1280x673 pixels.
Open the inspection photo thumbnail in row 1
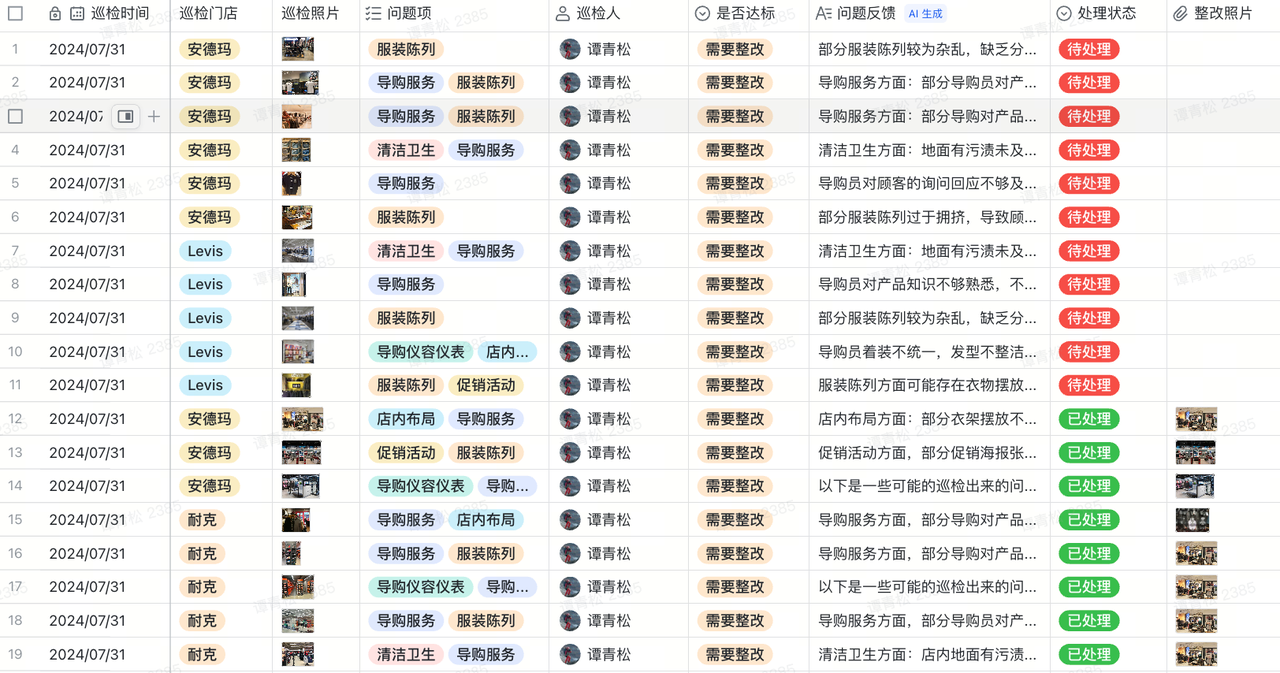click(297, 49)
